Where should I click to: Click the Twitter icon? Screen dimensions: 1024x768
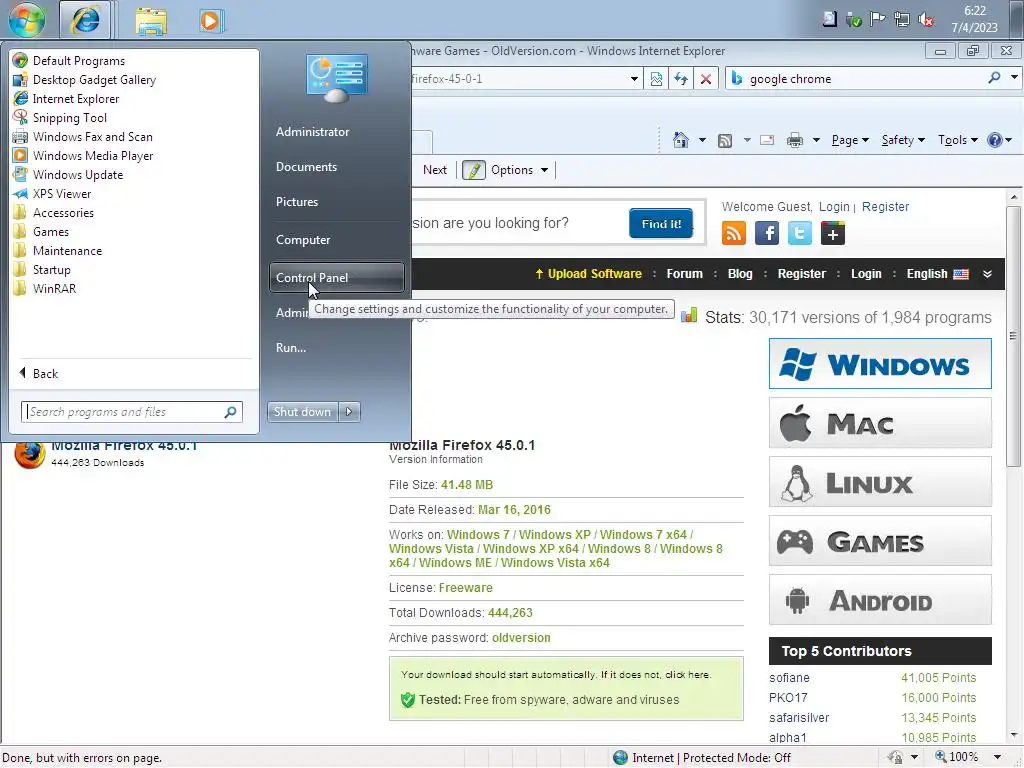coord(800,233)
